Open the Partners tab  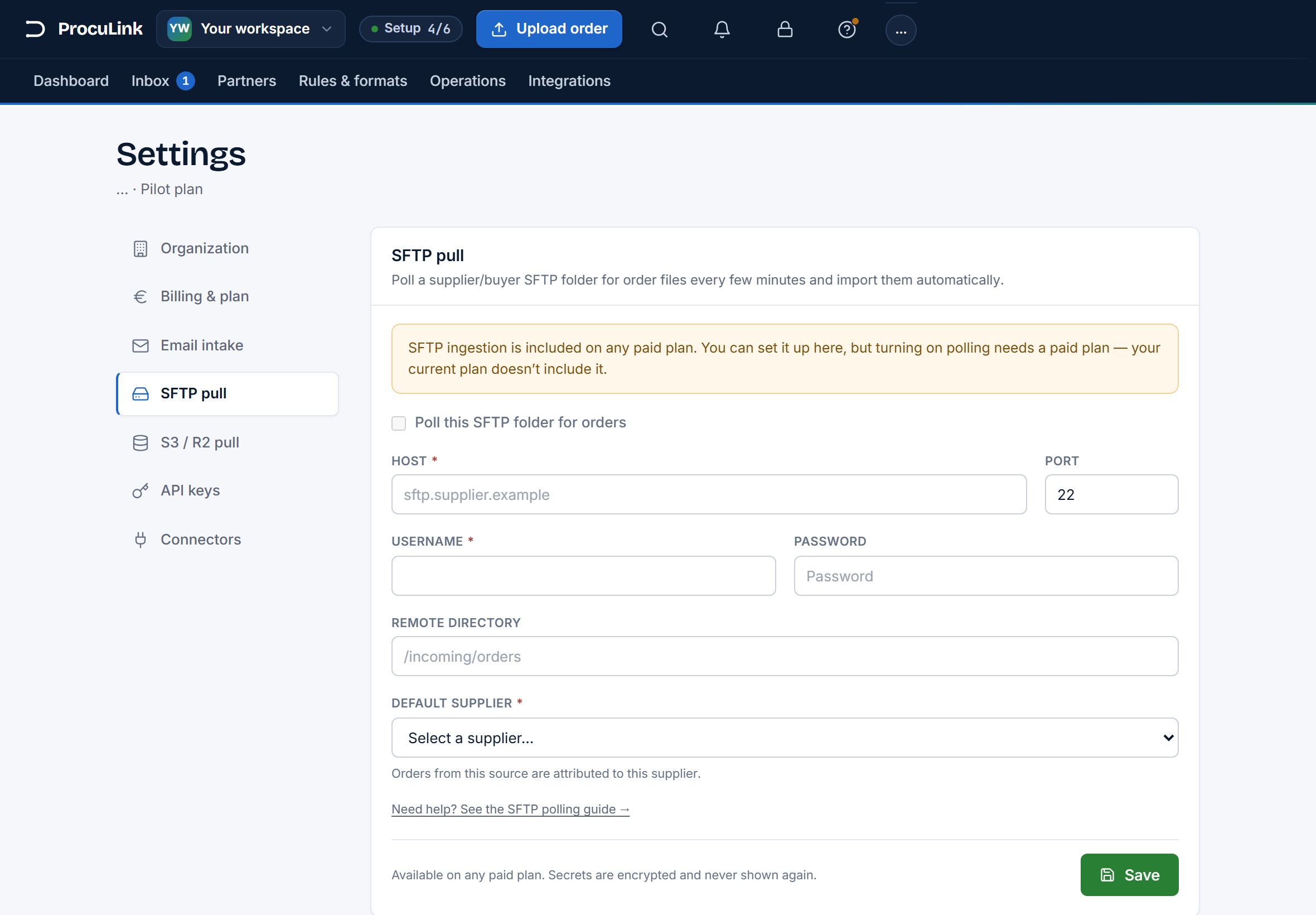tap(247, 81)
